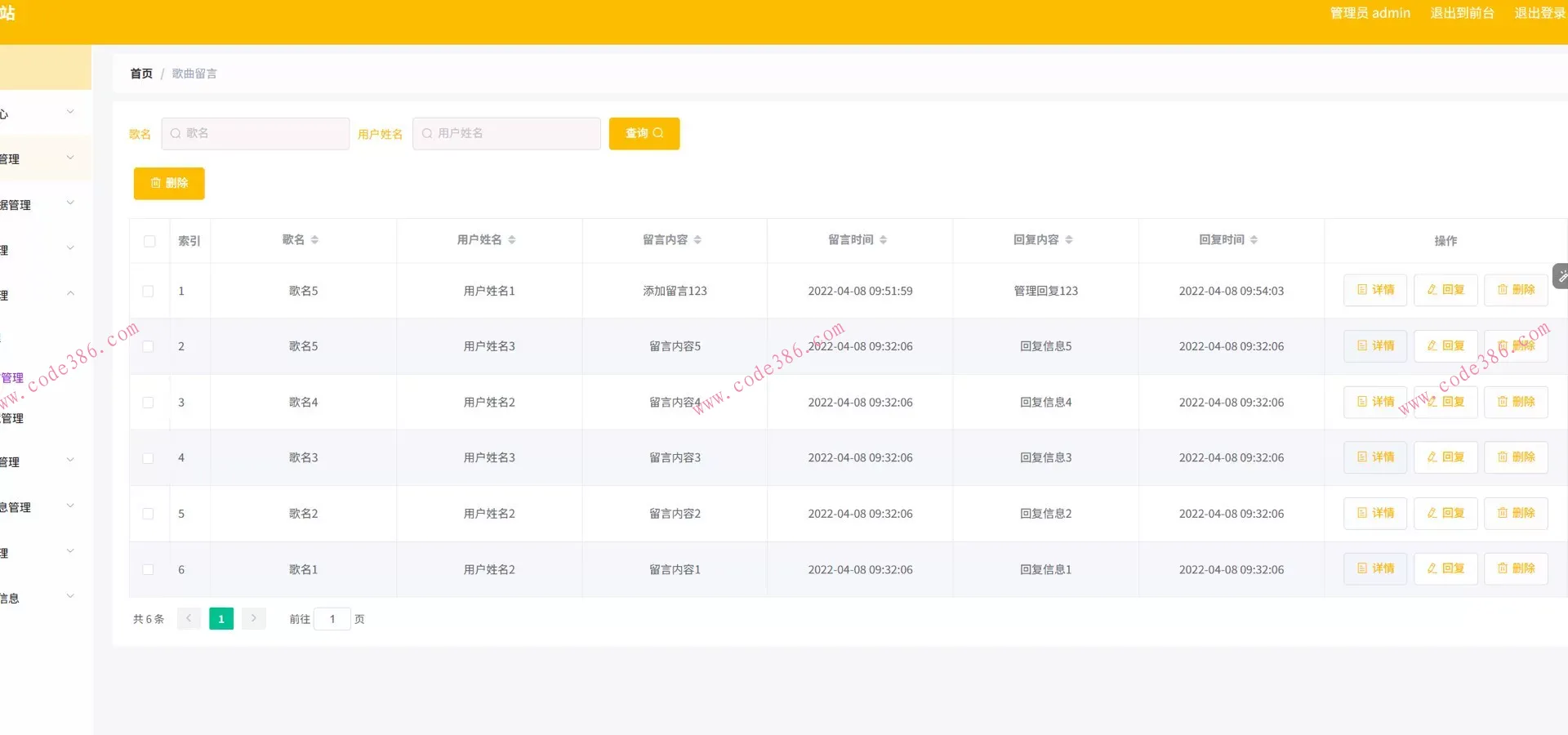Go to next page arrow in pagination
This screenshot has width=1568, height=735.
(254, 619)
